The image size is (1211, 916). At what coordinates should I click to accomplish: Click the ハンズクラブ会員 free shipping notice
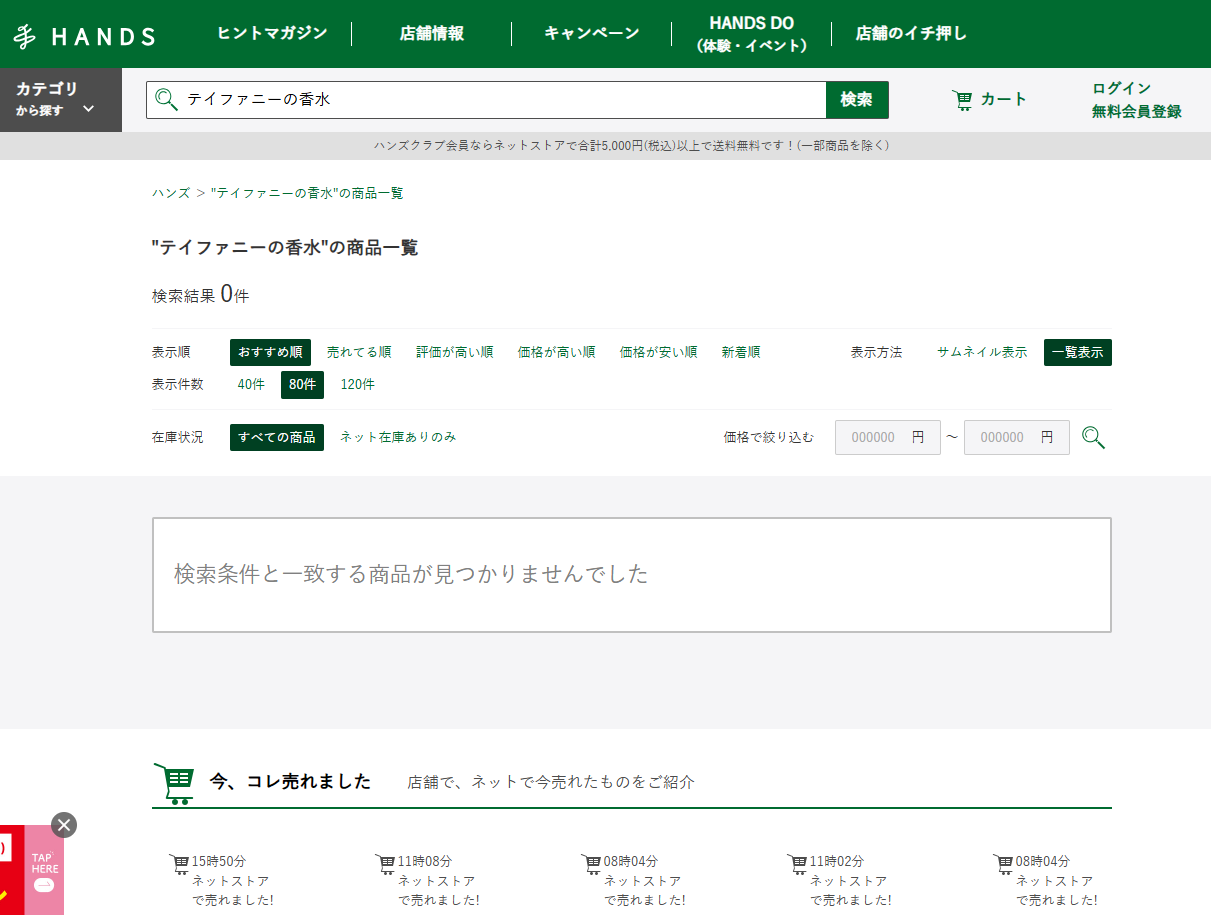coord(631,146)
